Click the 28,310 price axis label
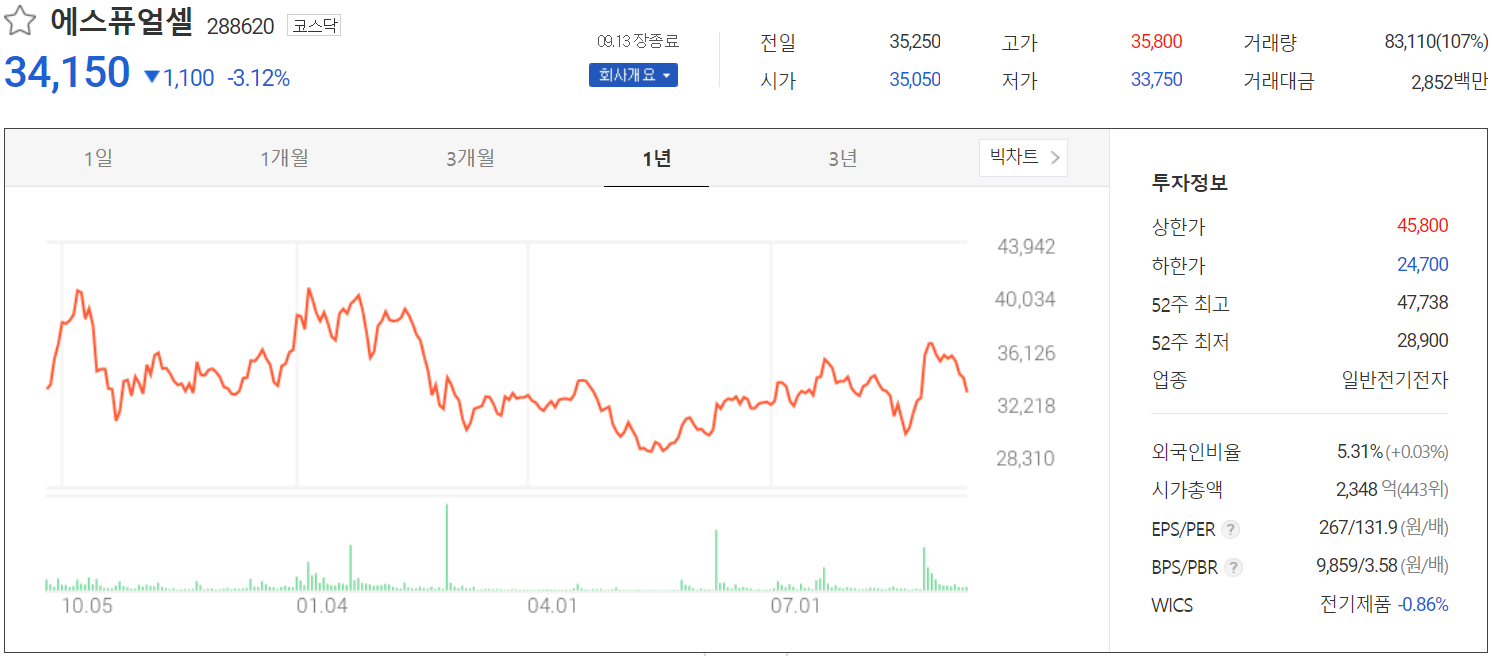The height and width of the screenshot is (656, 1492). (x=1026, y=459)
